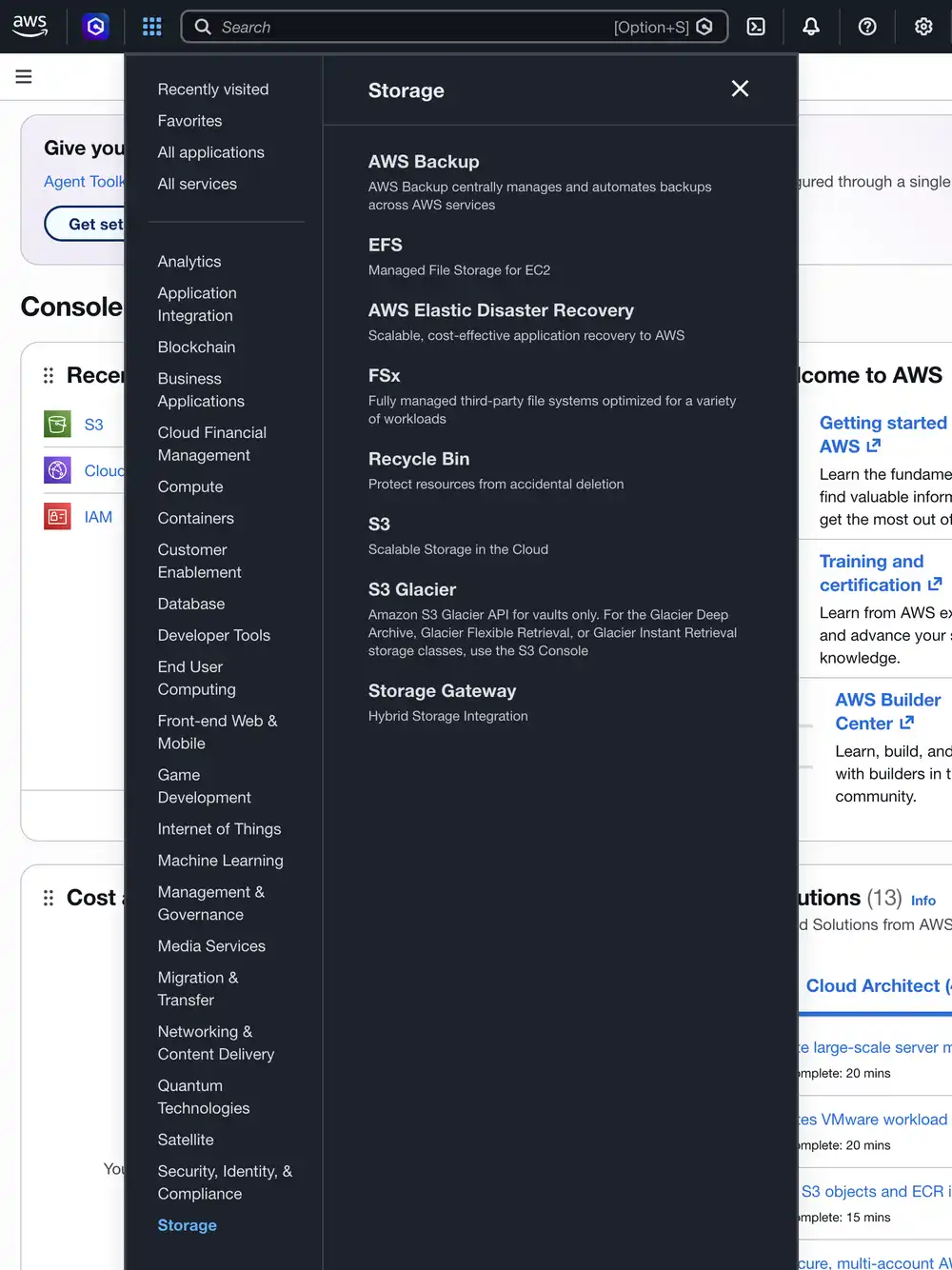This screenshot has width=952, height=1270.
Task: Open S3 Scalable Storage service
Action: click(379, 525)
